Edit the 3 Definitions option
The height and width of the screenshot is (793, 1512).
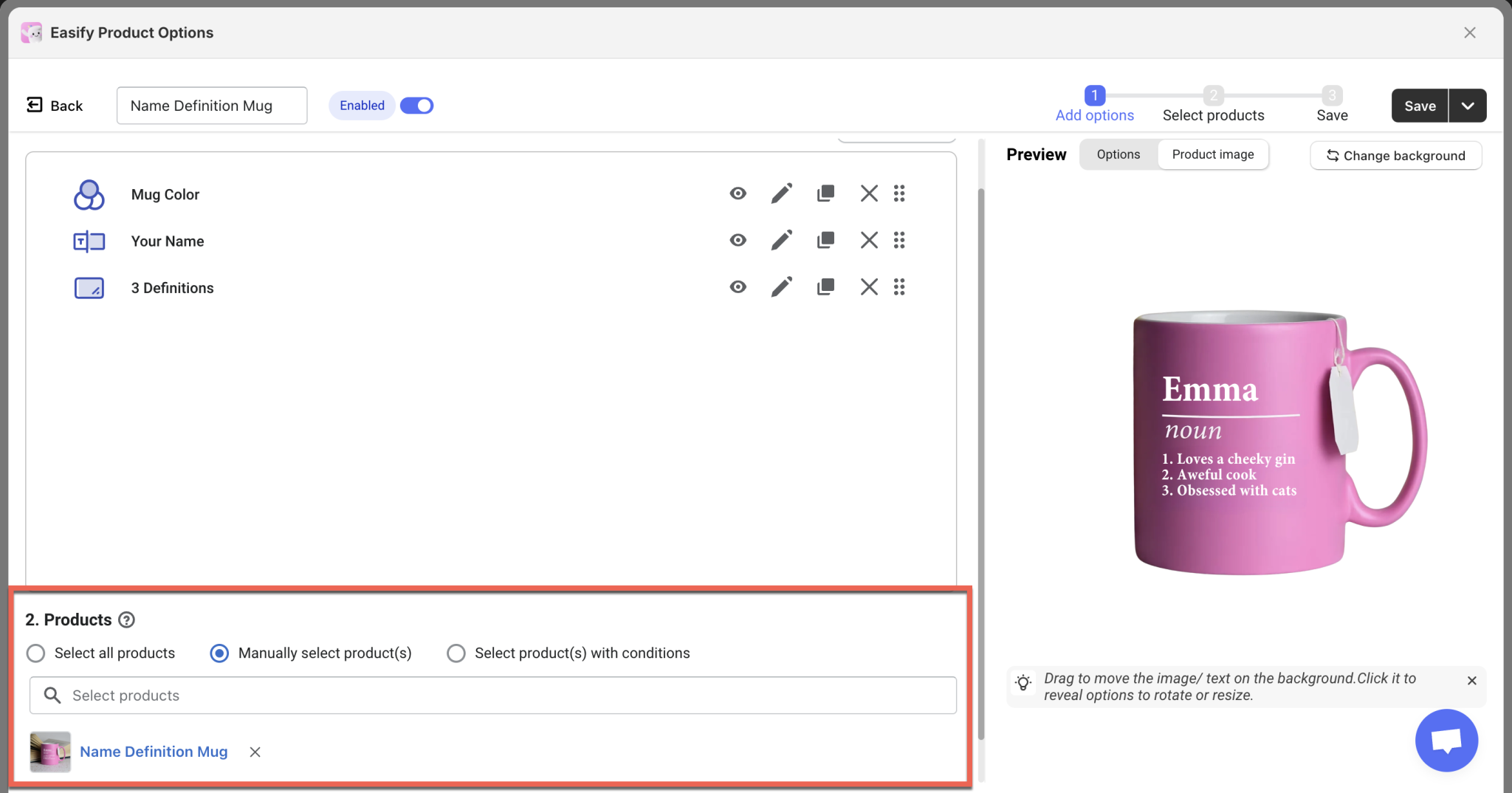(781, 287)
